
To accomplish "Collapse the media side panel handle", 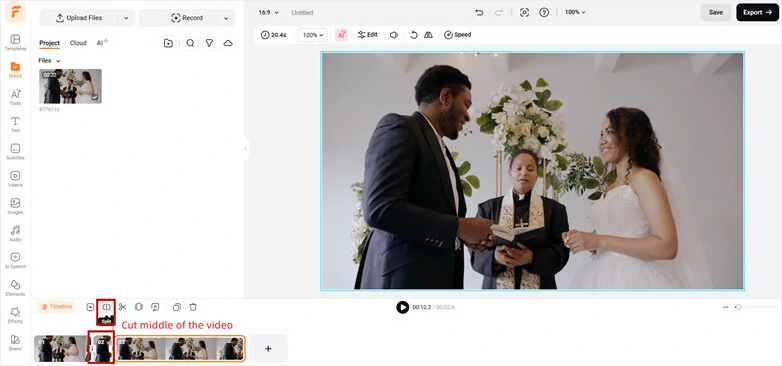I will point(246,149).
